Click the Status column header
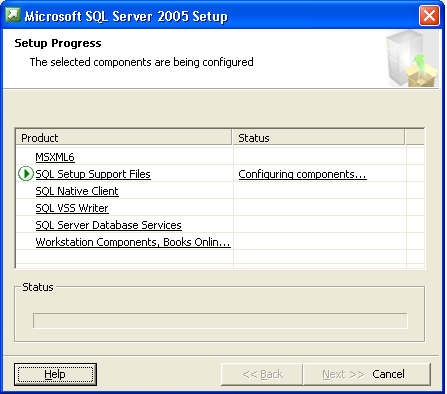 point(318,138)
